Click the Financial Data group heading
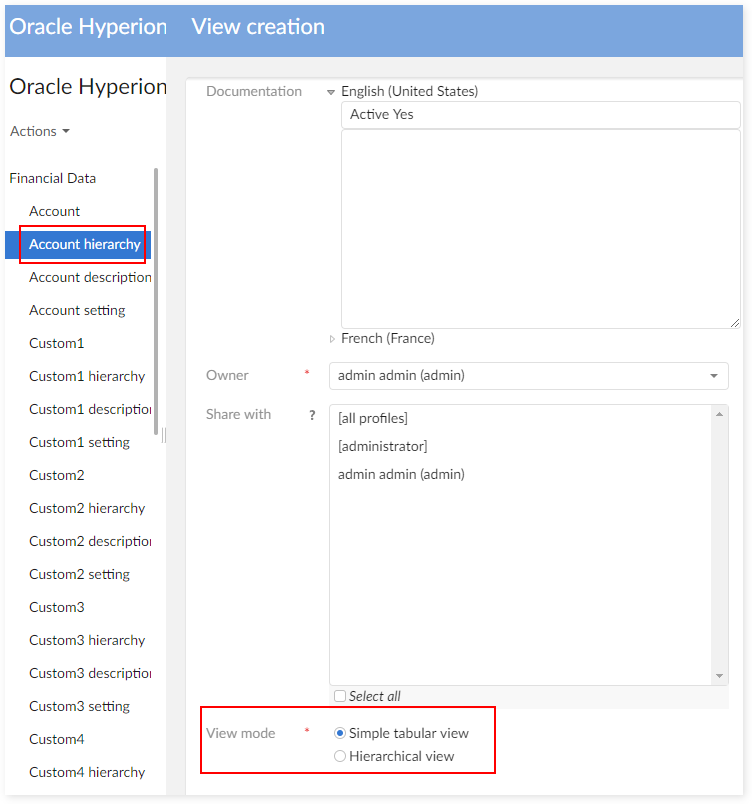The image size is (752, 804). (x=53, y=178)
